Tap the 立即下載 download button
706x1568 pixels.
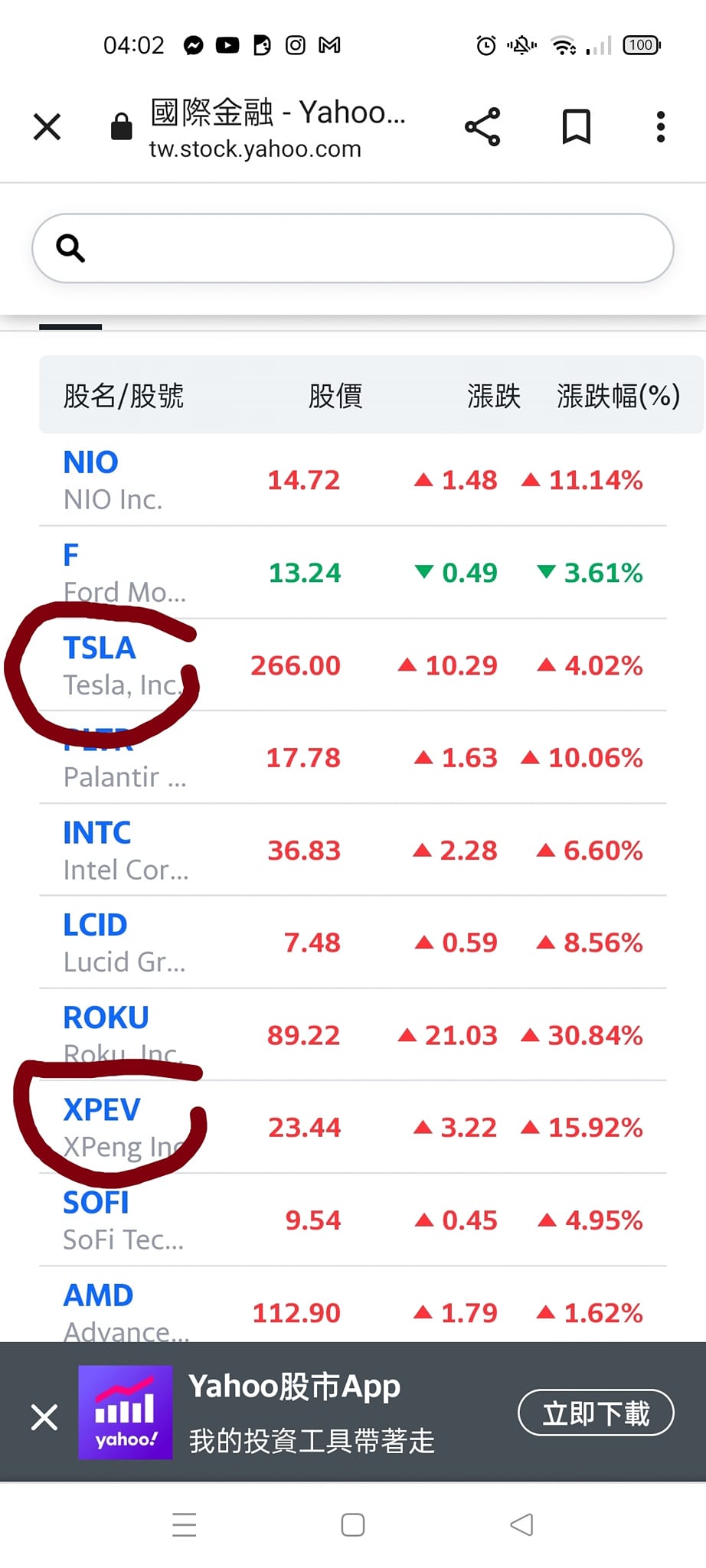pos(596,1413)
